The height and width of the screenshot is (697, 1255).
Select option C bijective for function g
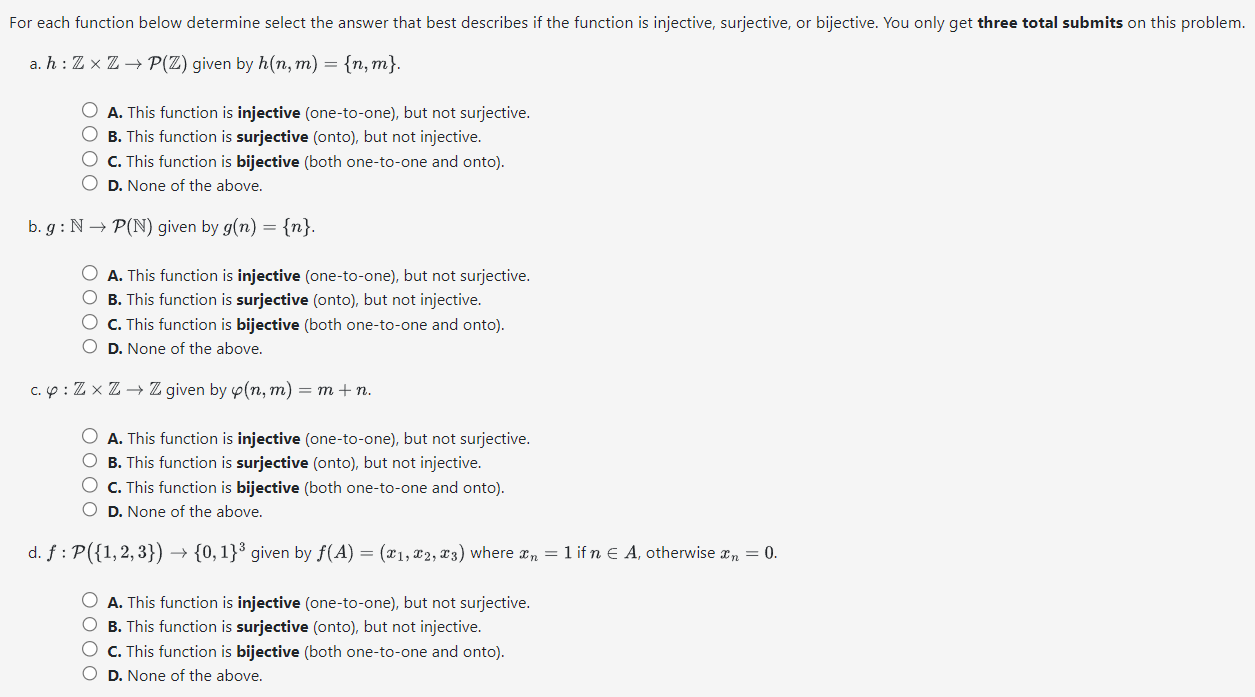coord(89,321)
